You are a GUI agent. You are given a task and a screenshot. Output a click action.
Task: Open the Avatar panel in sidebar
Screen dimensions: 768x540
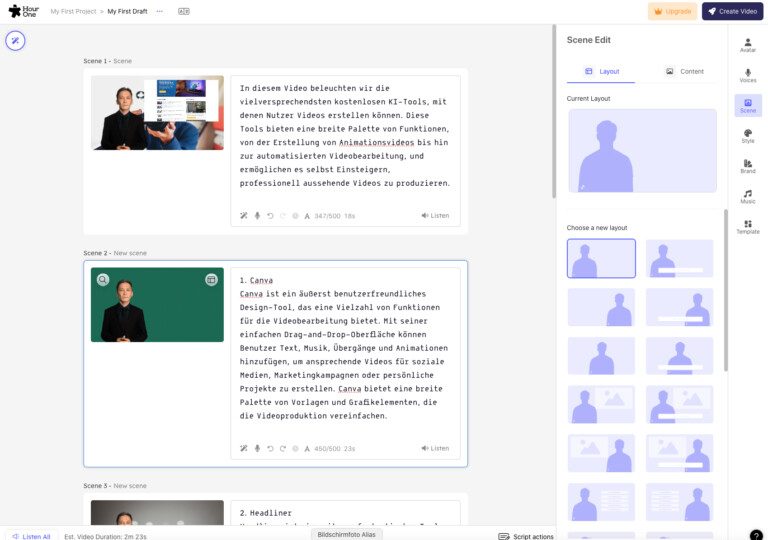click(747, 45)
